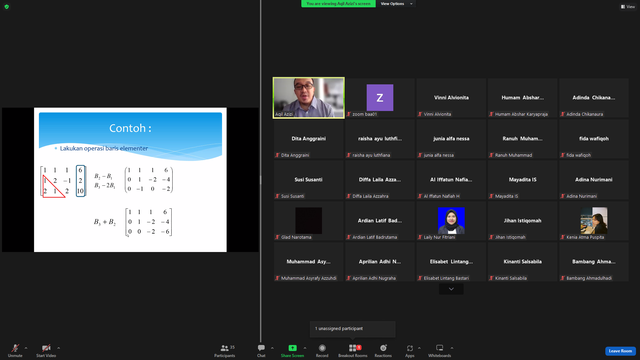The width and height of the screenshot is (640, 360).
Task: Click the View layout button
Action: 628,7
